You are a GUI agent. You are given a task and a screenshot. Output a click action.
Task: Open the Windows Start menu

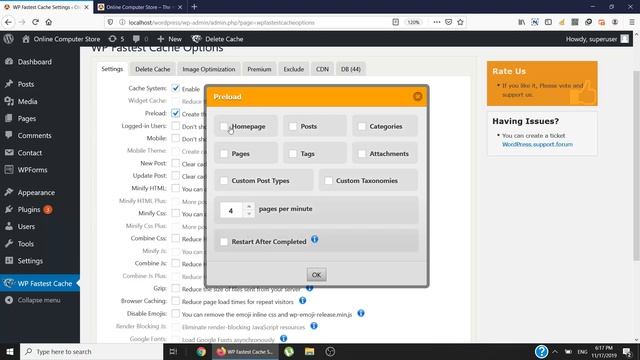click(10, 351)
